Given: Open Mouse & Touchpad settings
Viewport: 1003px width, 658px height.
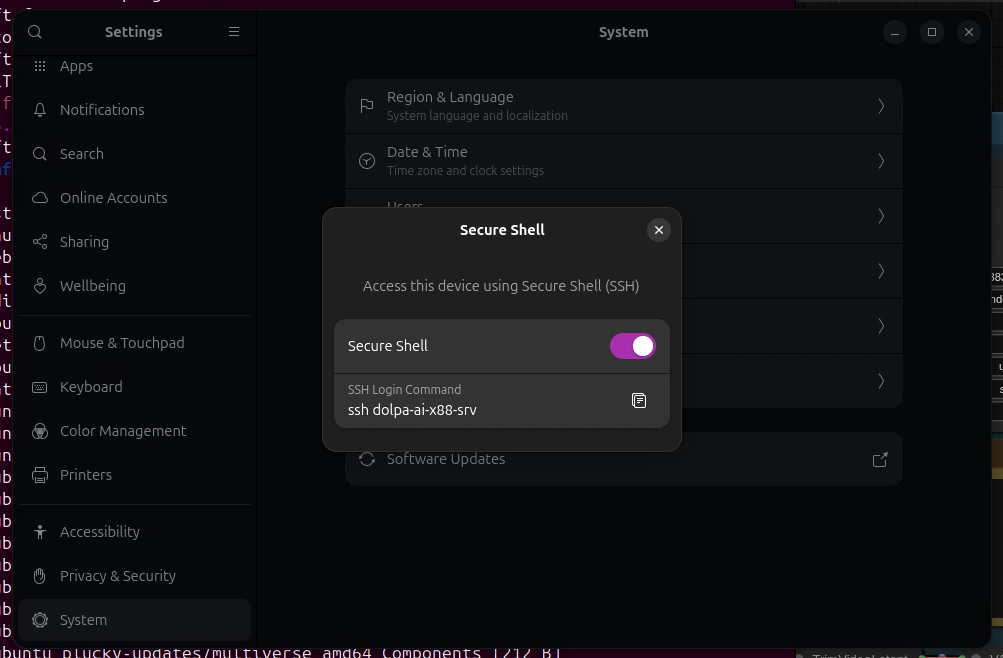Looking at the screenshot, I should (122, 343).
